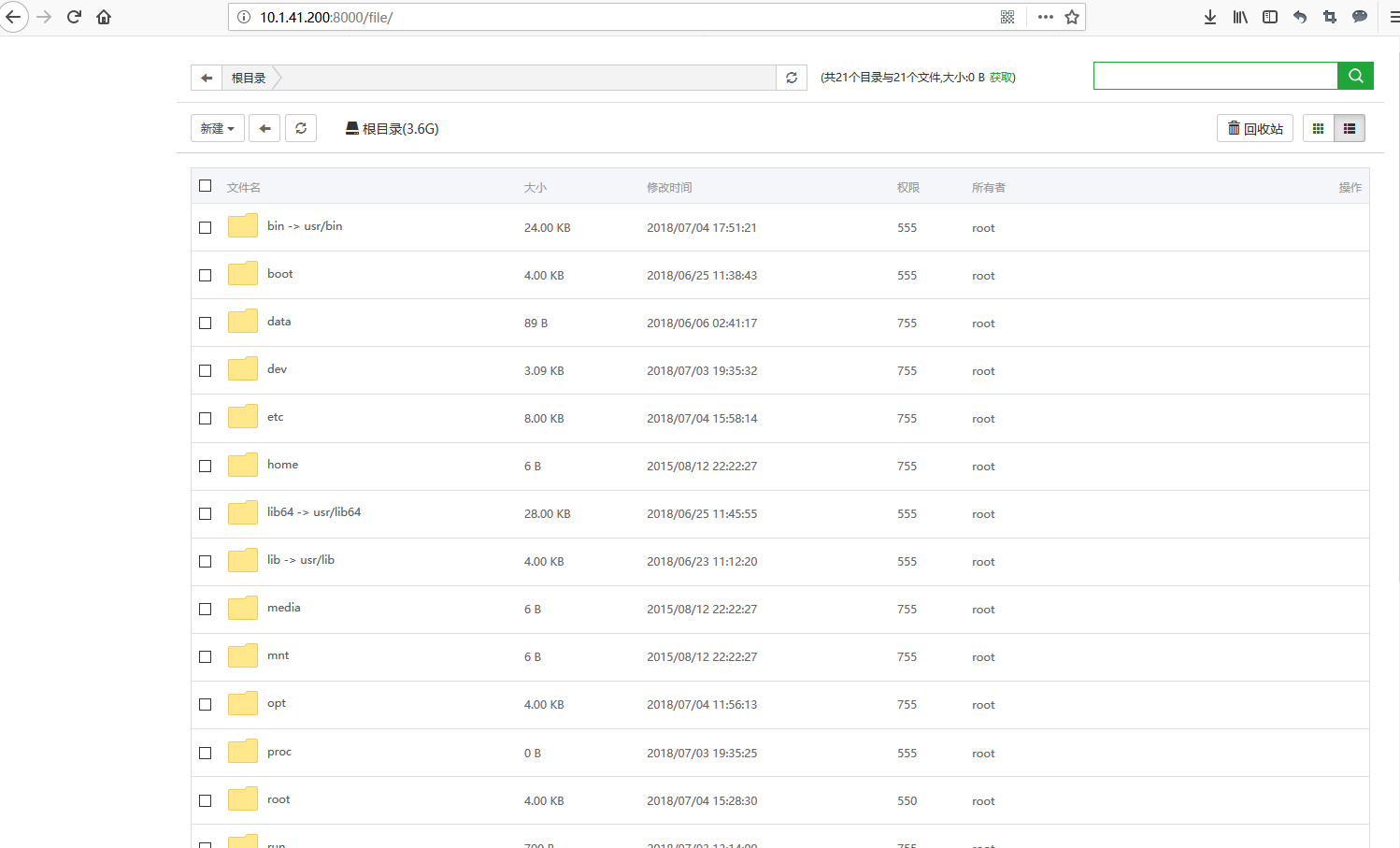This screenshot has height=848, width=1400.
Task: Open the browser library icon
Action: [x=1240, y=17]
